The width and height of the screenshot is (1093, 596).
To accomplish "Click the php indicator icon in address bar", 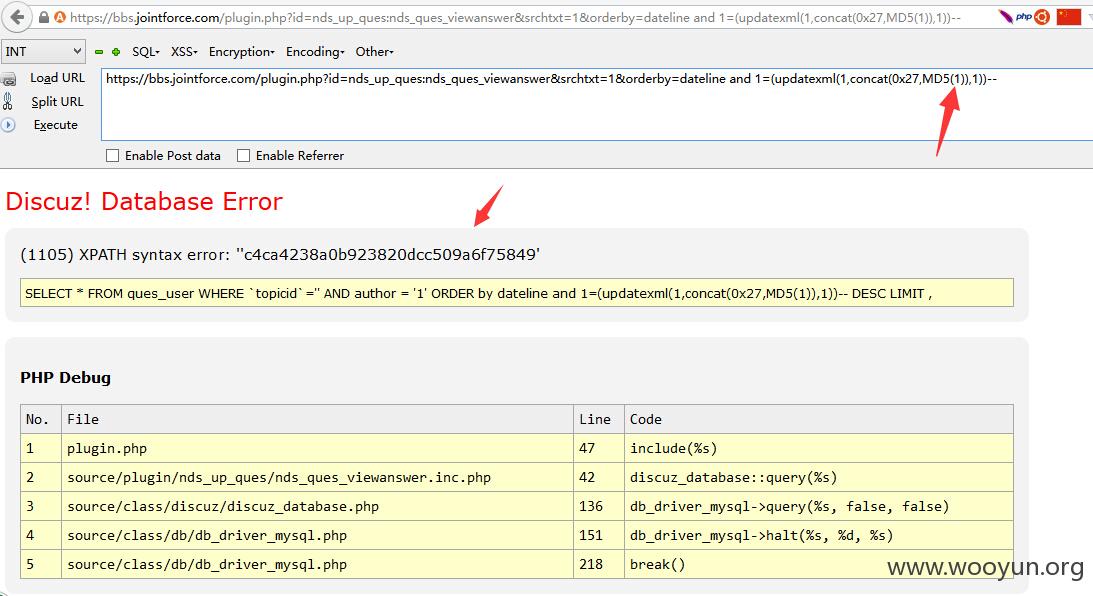I will (1023, 16).
